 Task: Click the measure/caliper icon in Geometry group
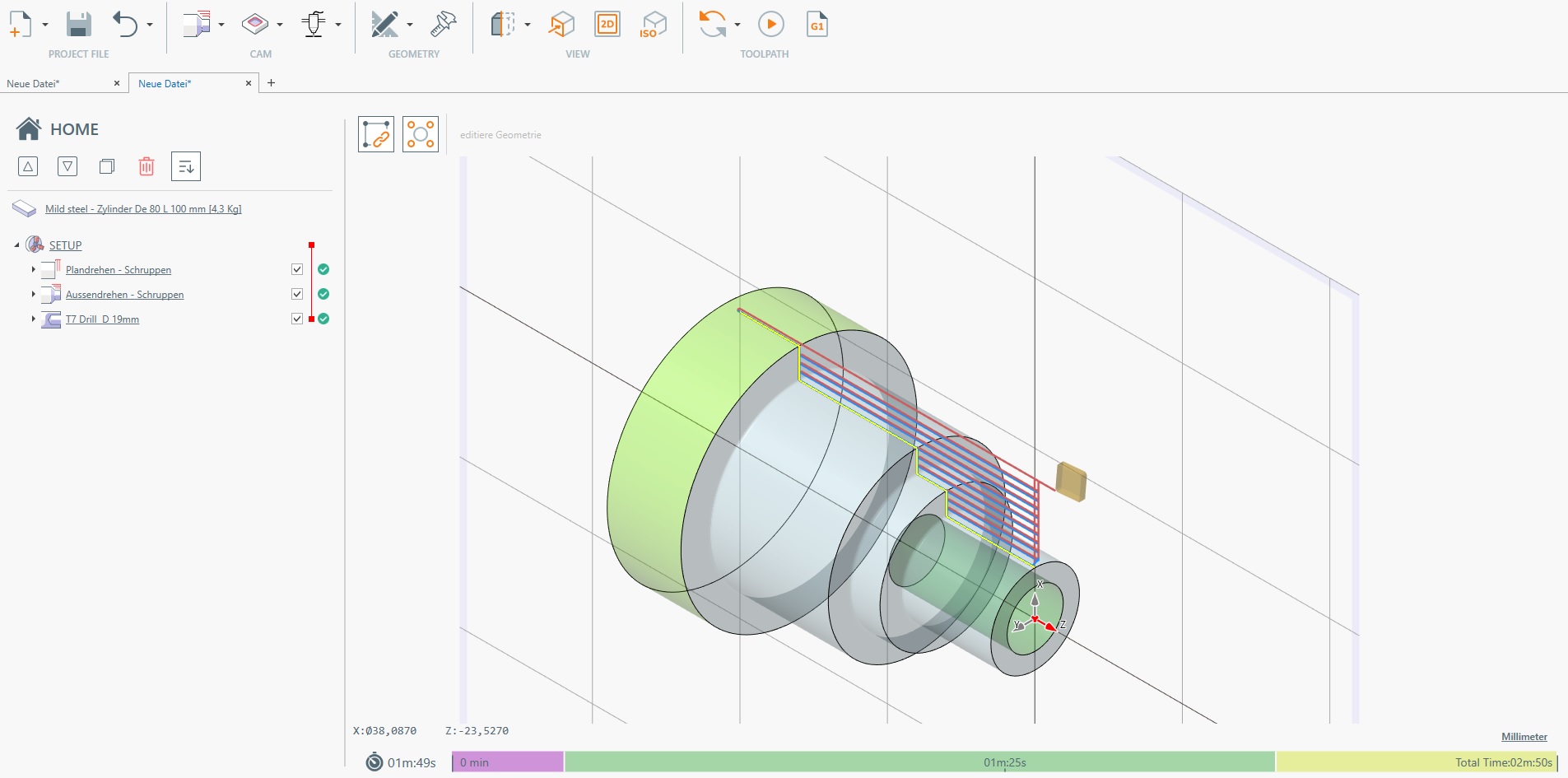[443, 25]
